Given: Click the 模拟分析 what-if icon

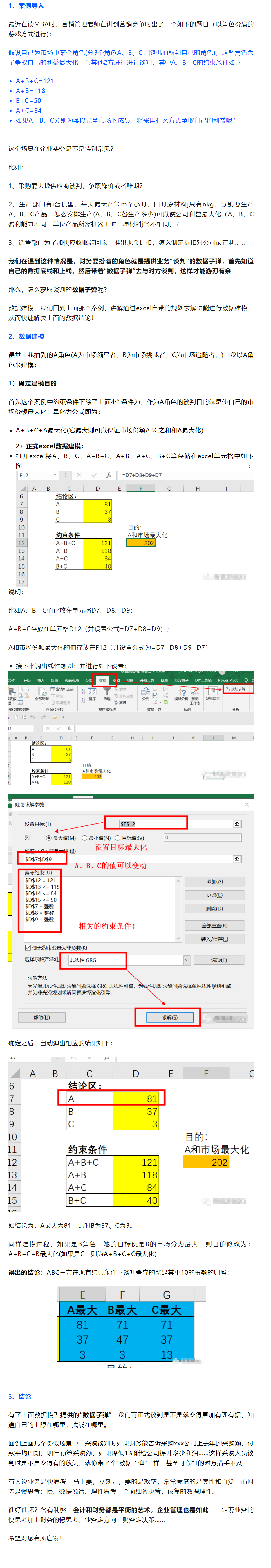Looking at the screenshot, I should [x=181, y=692].
